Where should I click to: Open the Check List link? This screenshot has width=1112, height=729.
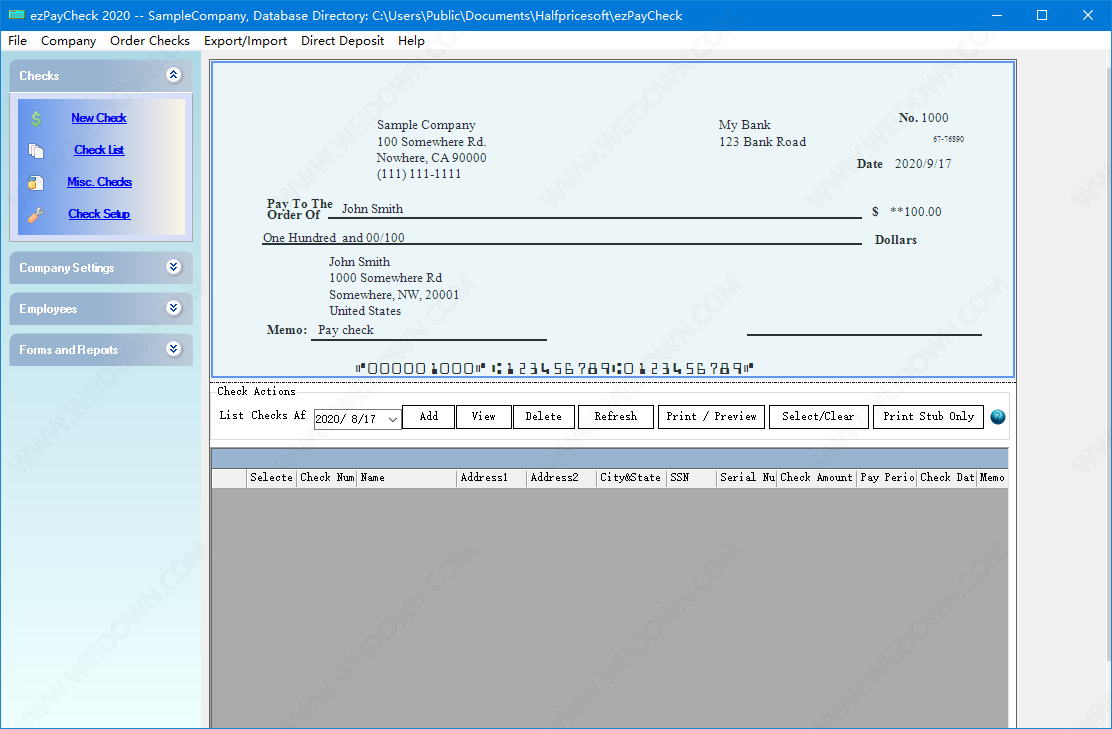point(99,150)
